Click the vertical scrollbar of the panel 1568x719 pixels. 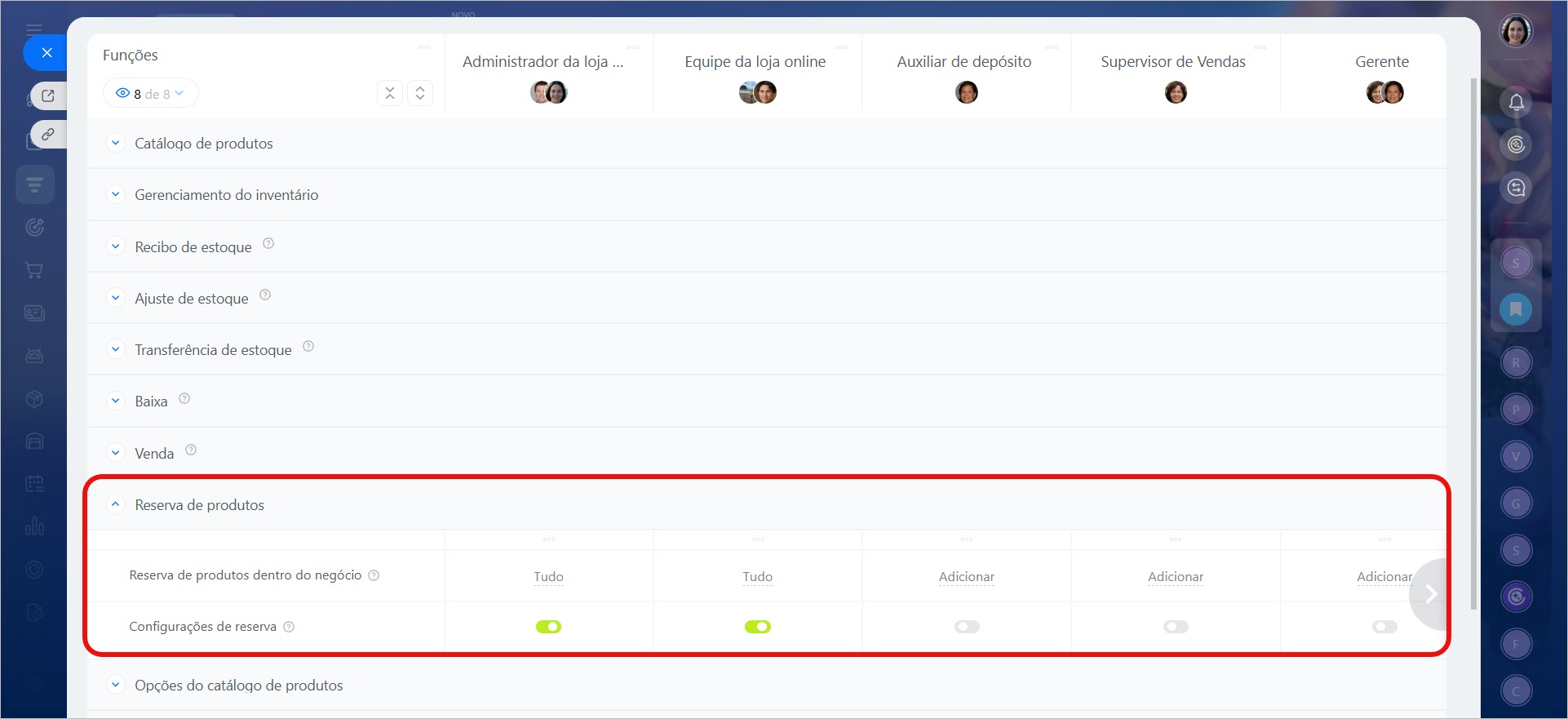pyautogui.click(x=1473, y=343)
